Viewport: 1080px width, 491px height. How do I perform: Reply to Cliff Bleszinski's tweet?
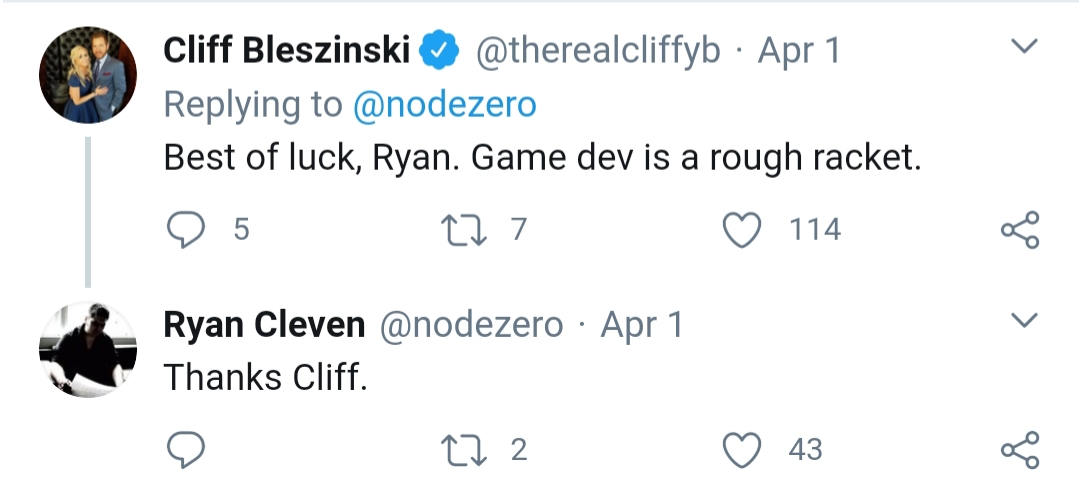click(184, 231)
